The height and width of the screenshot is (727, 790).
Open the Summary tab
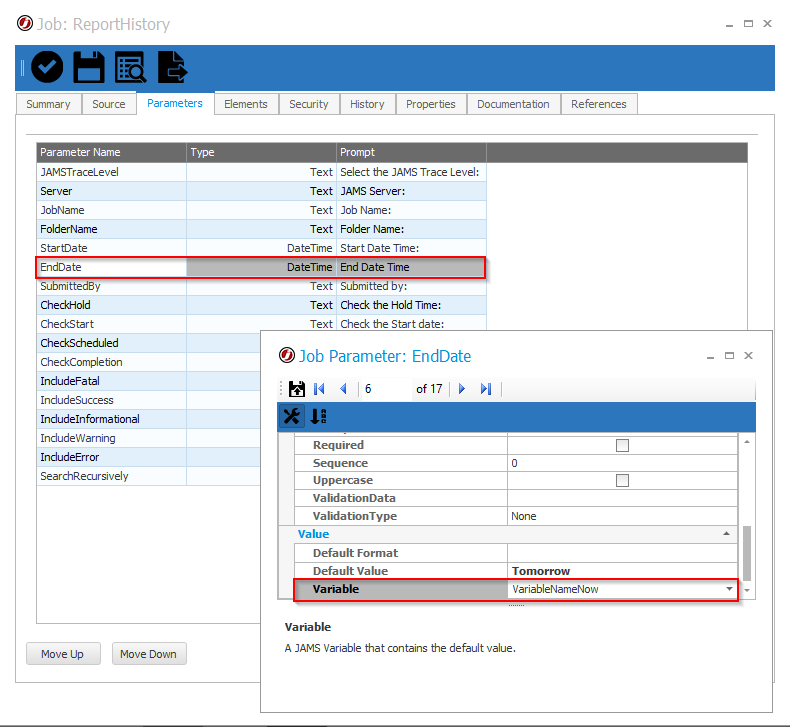pyautogui.click(x=48, y=104)
